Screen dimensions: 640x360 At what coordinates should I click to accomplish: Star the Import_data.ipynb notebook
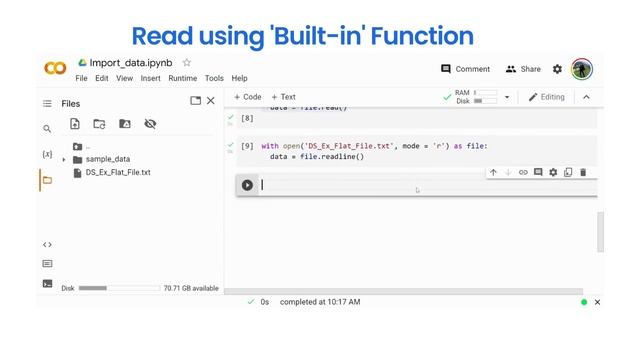coord(187,62)
